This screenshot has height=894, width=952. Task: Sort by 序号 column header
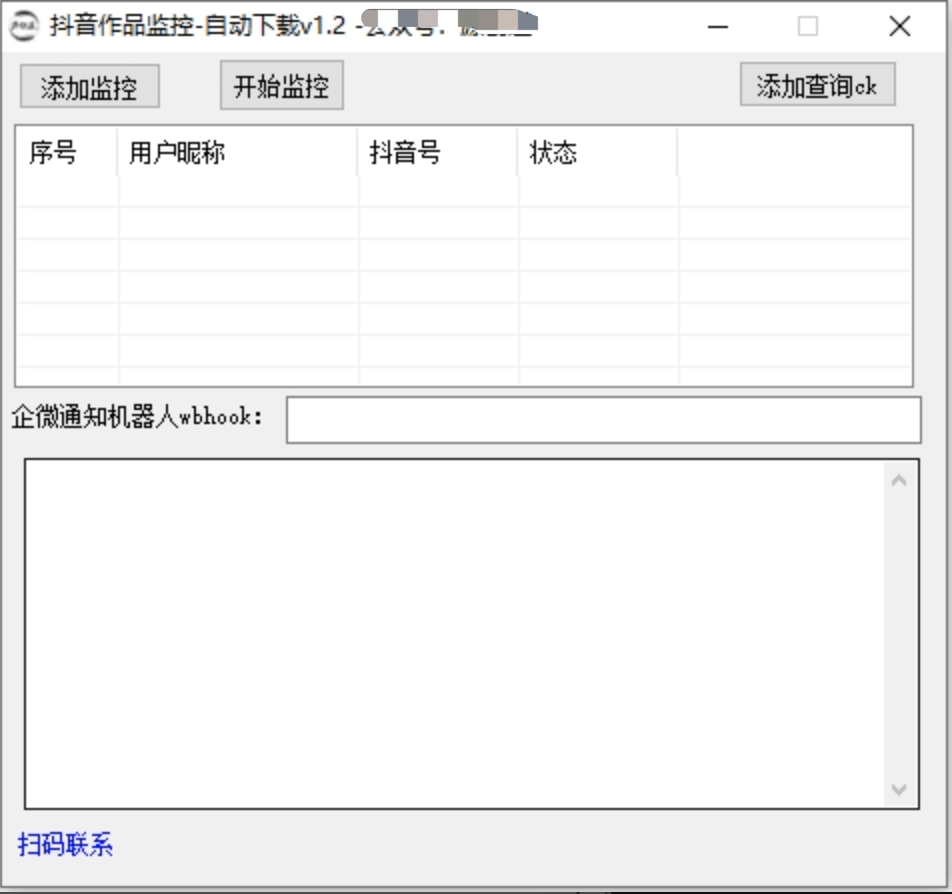[66, 152]
